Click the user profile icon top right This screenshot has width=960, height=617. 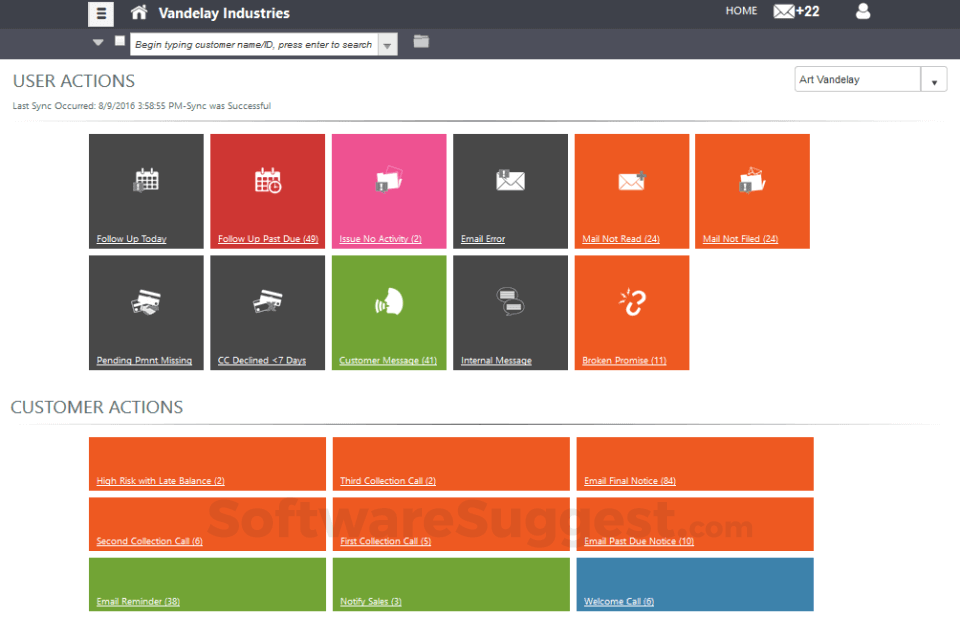pos(862,13)
